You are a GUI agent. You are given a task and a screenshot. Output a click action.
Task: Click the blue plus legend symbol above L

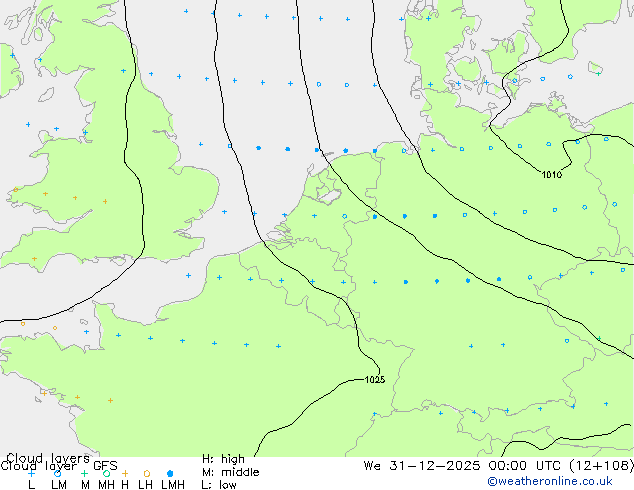[x=31, y=473]
